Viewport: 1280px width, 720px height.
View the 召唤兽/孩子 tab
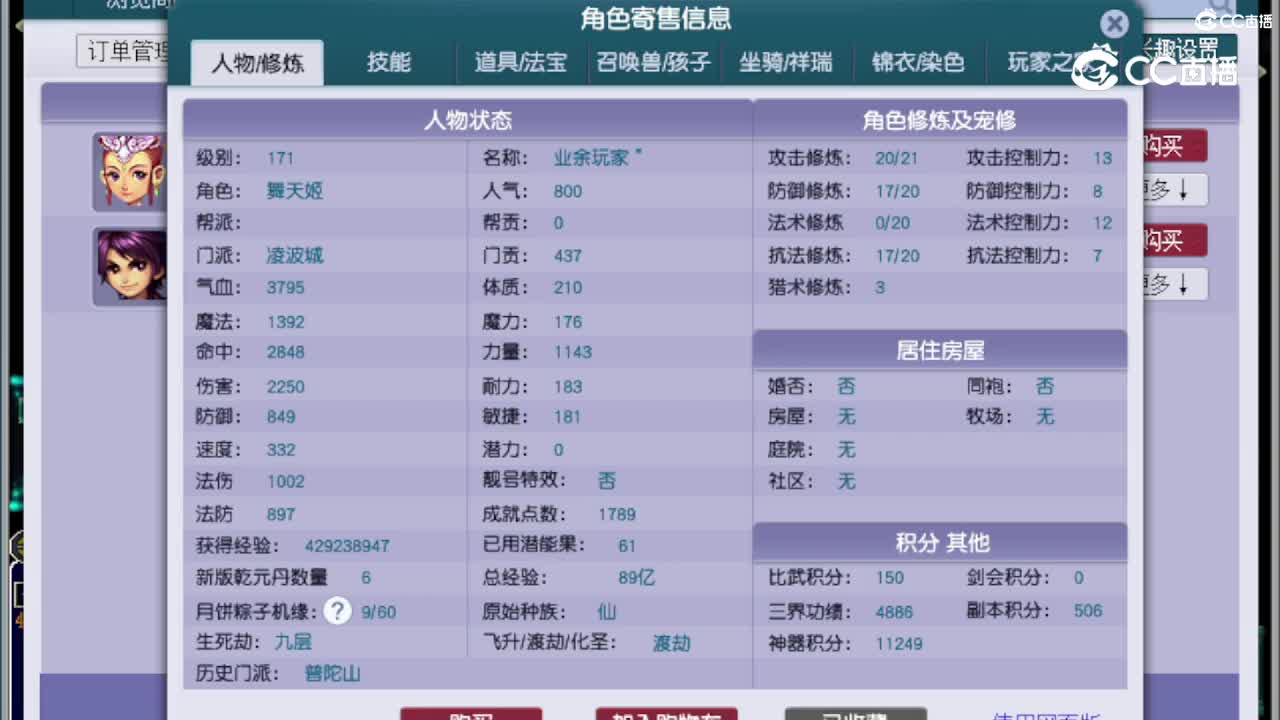pos(653,62)
